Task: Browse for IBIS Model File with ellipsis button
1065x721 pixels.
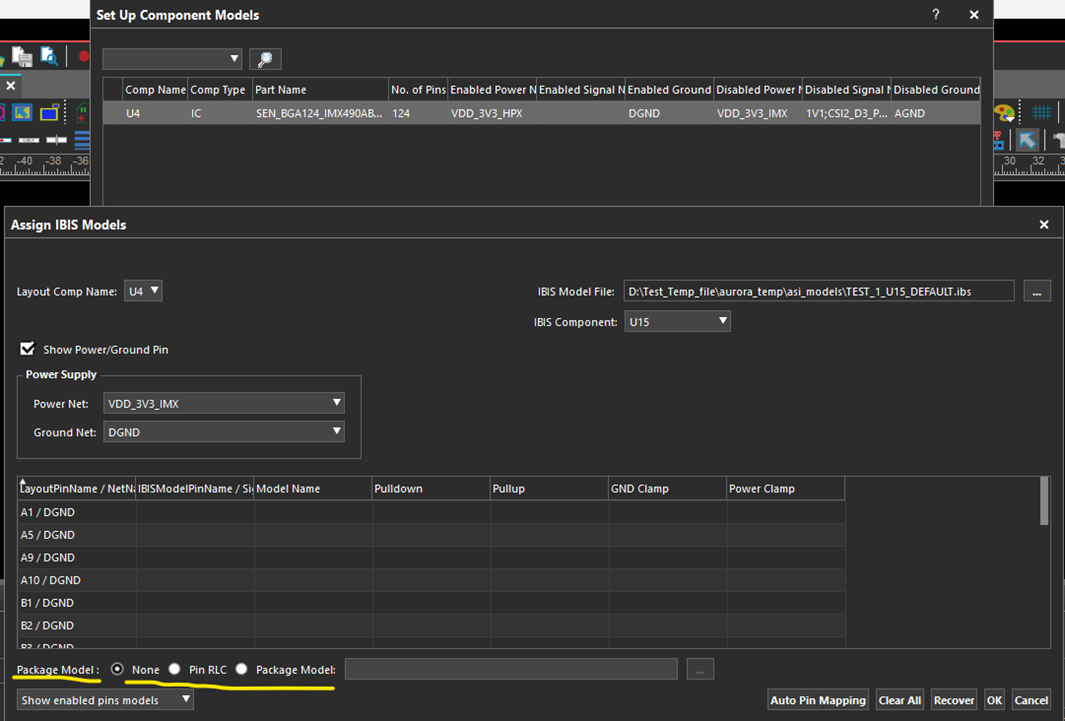Action: [1036, 291]
